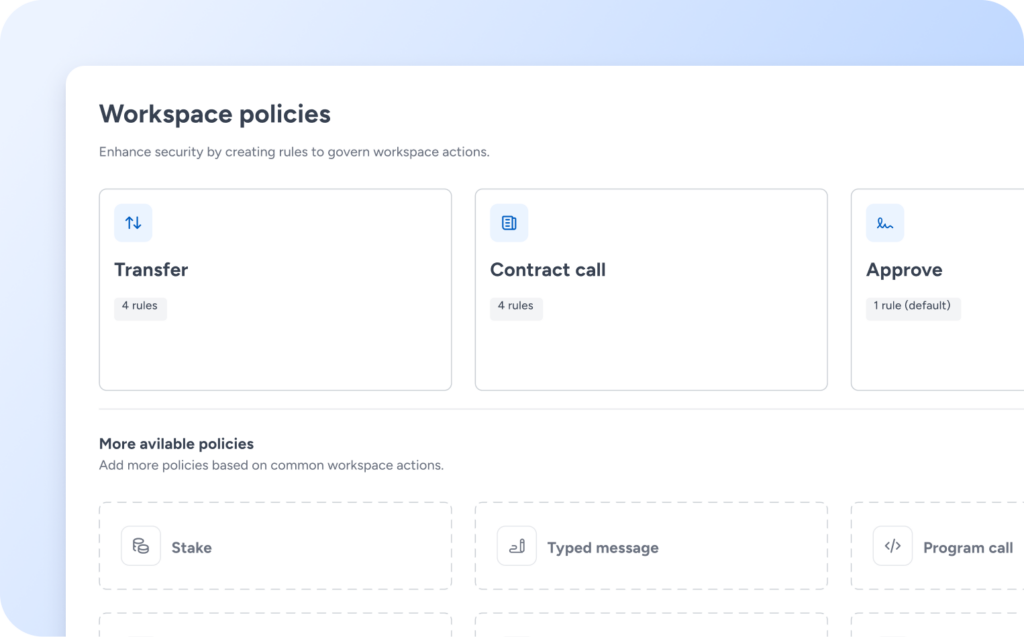Viewport: 1024px width, 637px height.
Task: Click the "Enhance security by creating rules" description
Action: coord(294,153)
